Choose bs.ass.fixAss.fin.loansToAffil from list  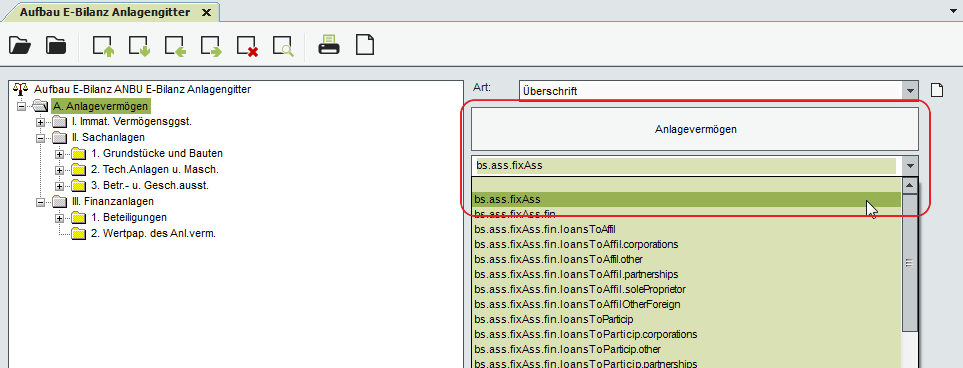tap(686, 229)
